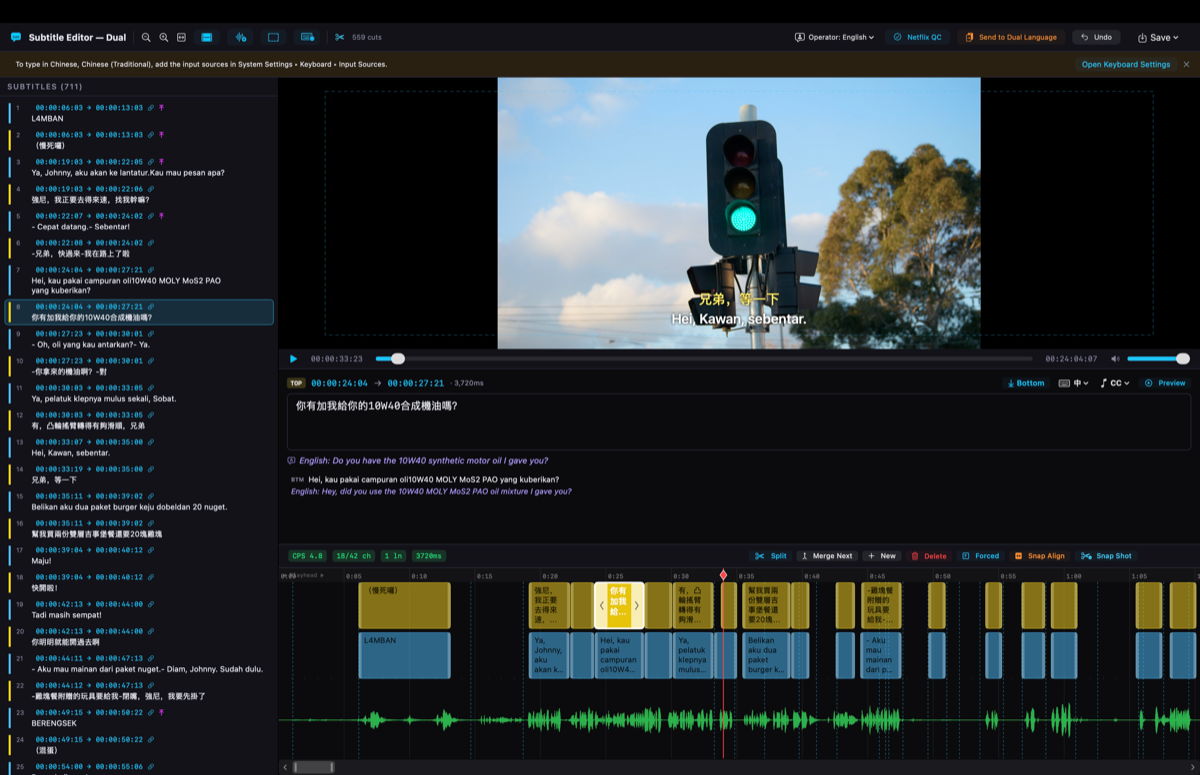Click the TOP track badge
This screenshot has width=1200, height=775.
pyautogui.click(x=296, y=383)
